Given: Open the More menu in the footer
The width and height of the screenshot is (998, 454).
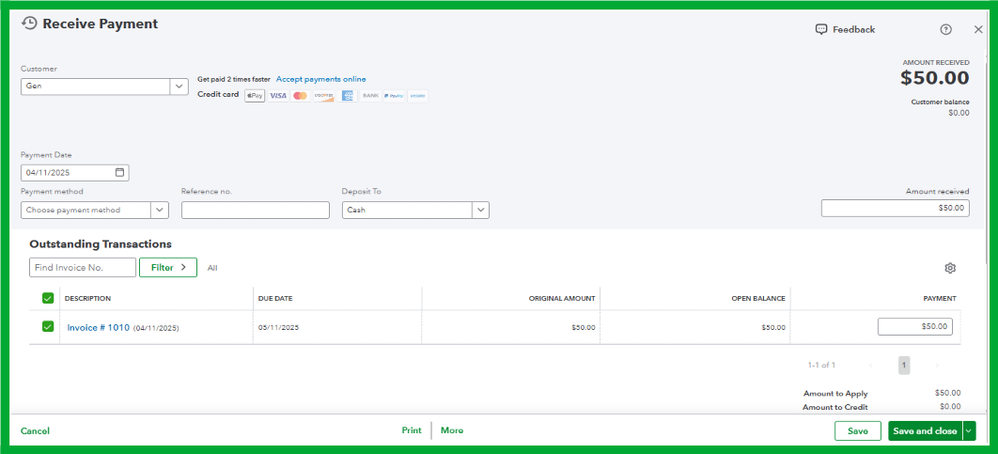Looking at the screenshot, I should pyautogui.click(x=452, y=430).
